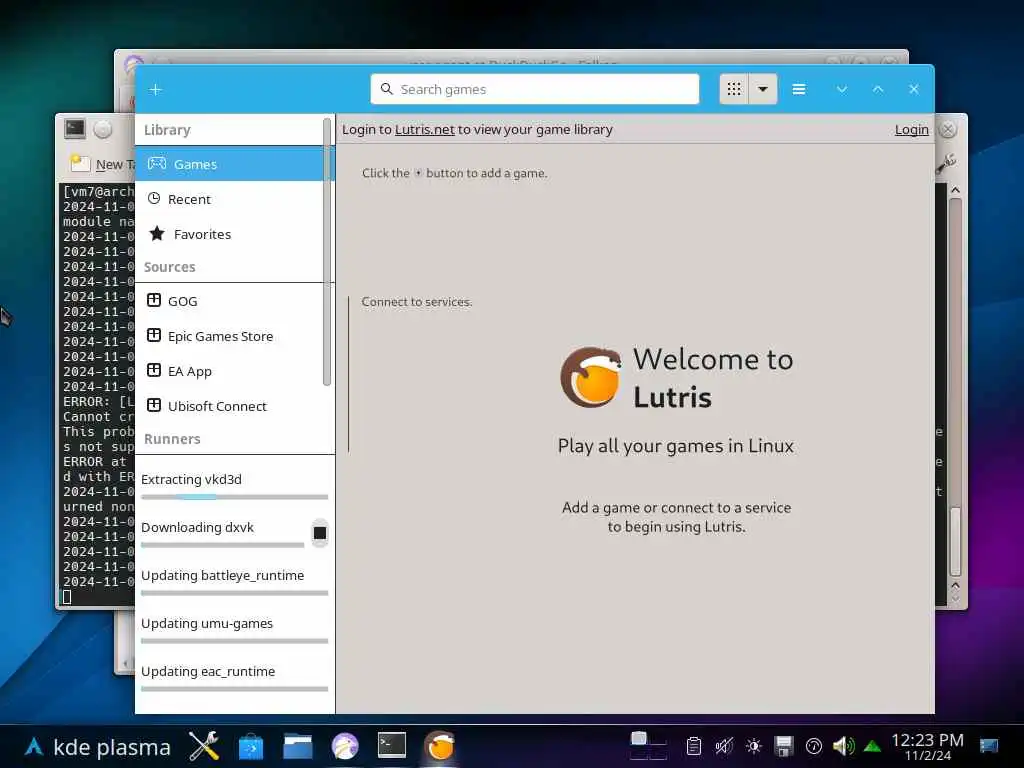Click the wrench icon in terminal window
Image resolution: width=1024 pixels, height=768 pixels.
pyautogui.click(x=946, y=163)
